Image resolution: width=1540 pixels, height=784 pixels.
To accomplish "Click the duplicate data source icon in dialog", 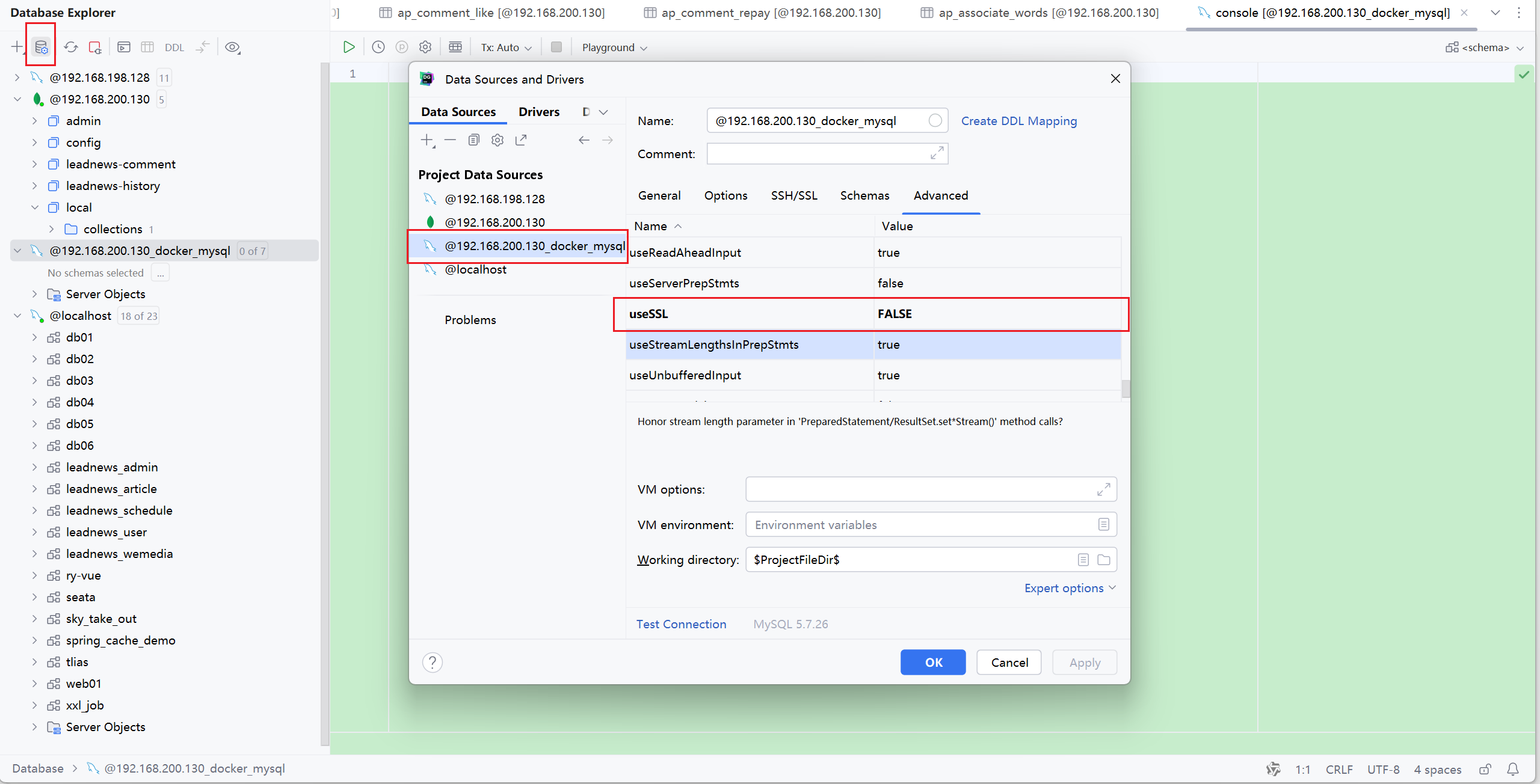I will point(473,140).
